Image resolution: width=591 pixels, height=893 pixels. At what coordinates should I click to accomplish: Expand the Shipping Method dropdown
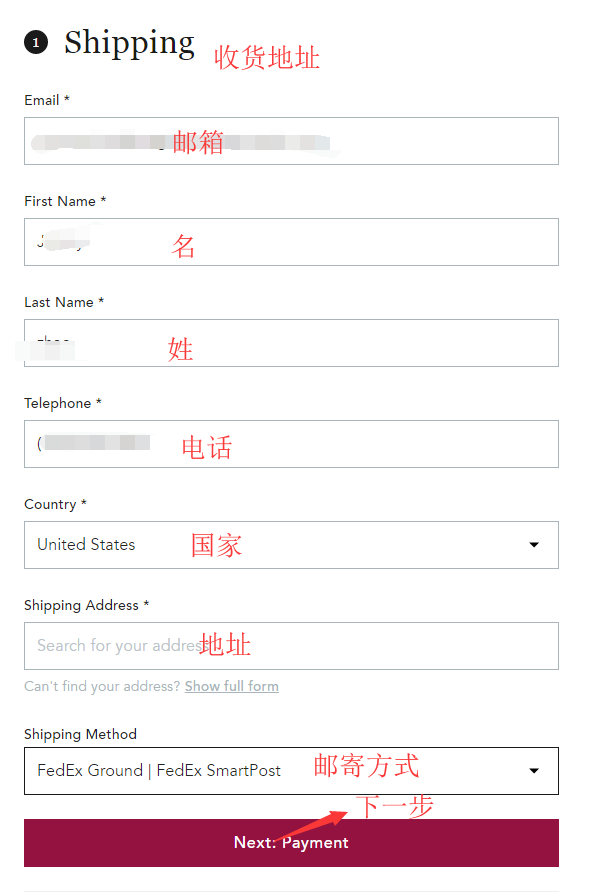click(290, 771)
